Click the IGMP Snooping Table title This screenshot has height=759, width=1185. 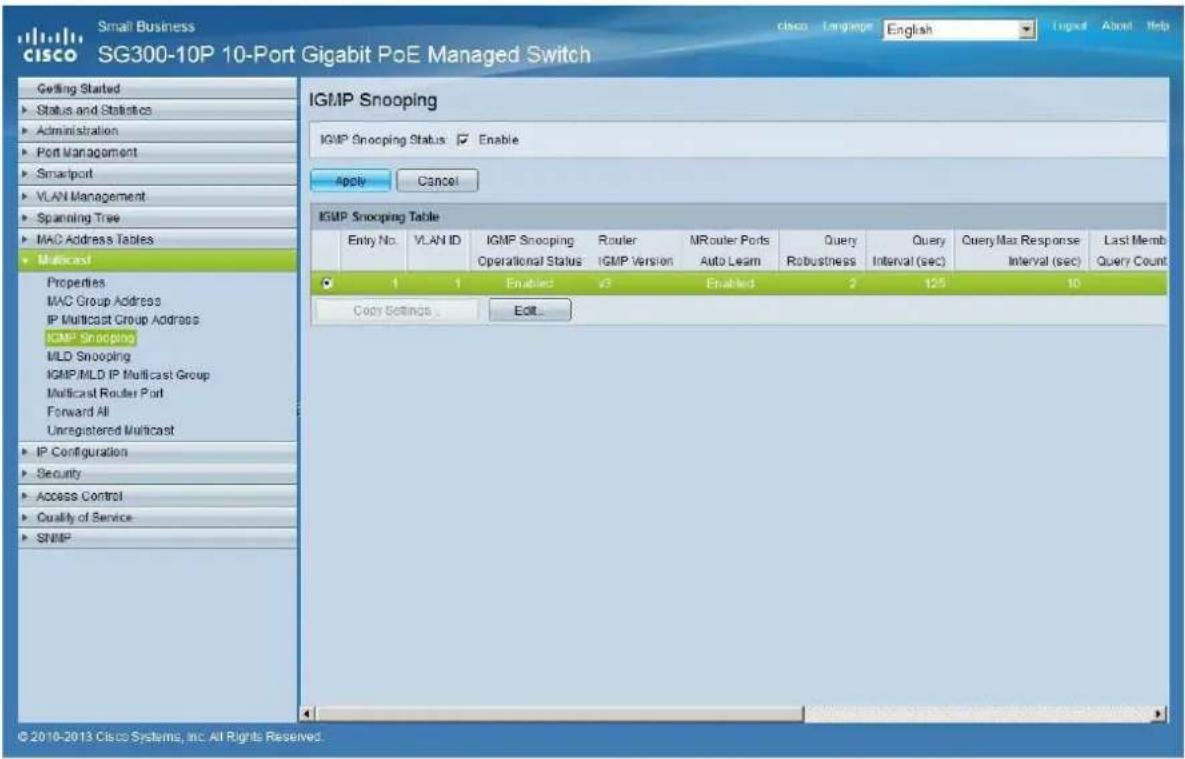coord(379,217)
